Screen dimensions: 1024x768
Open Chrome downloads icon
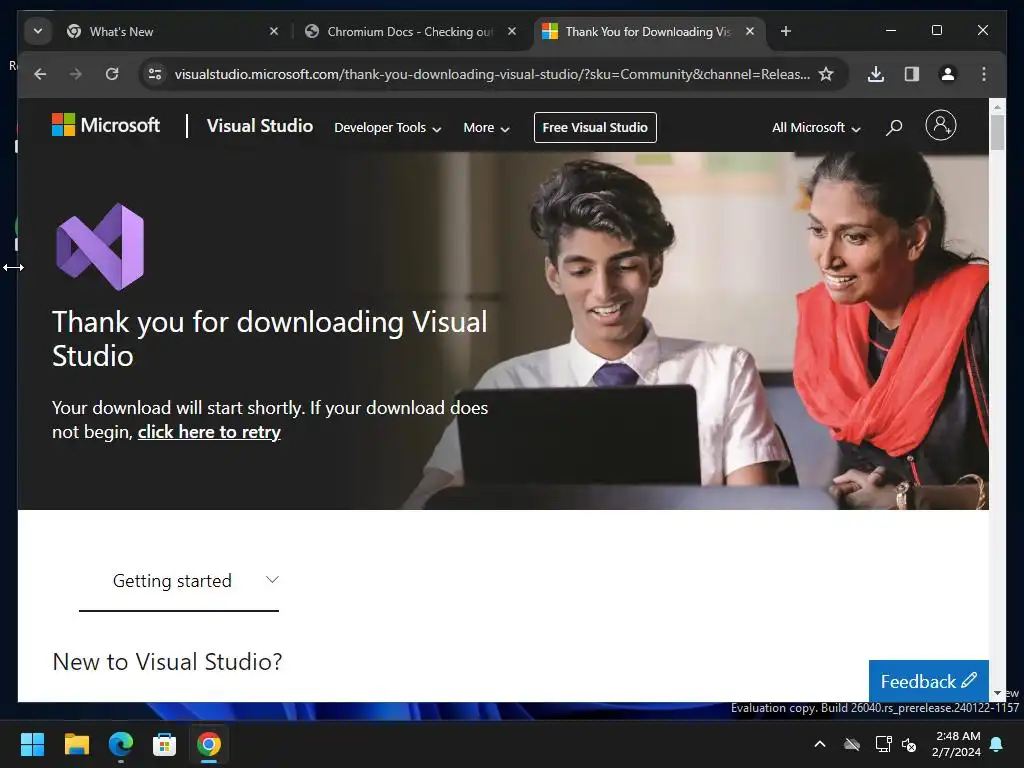(876, 74)
